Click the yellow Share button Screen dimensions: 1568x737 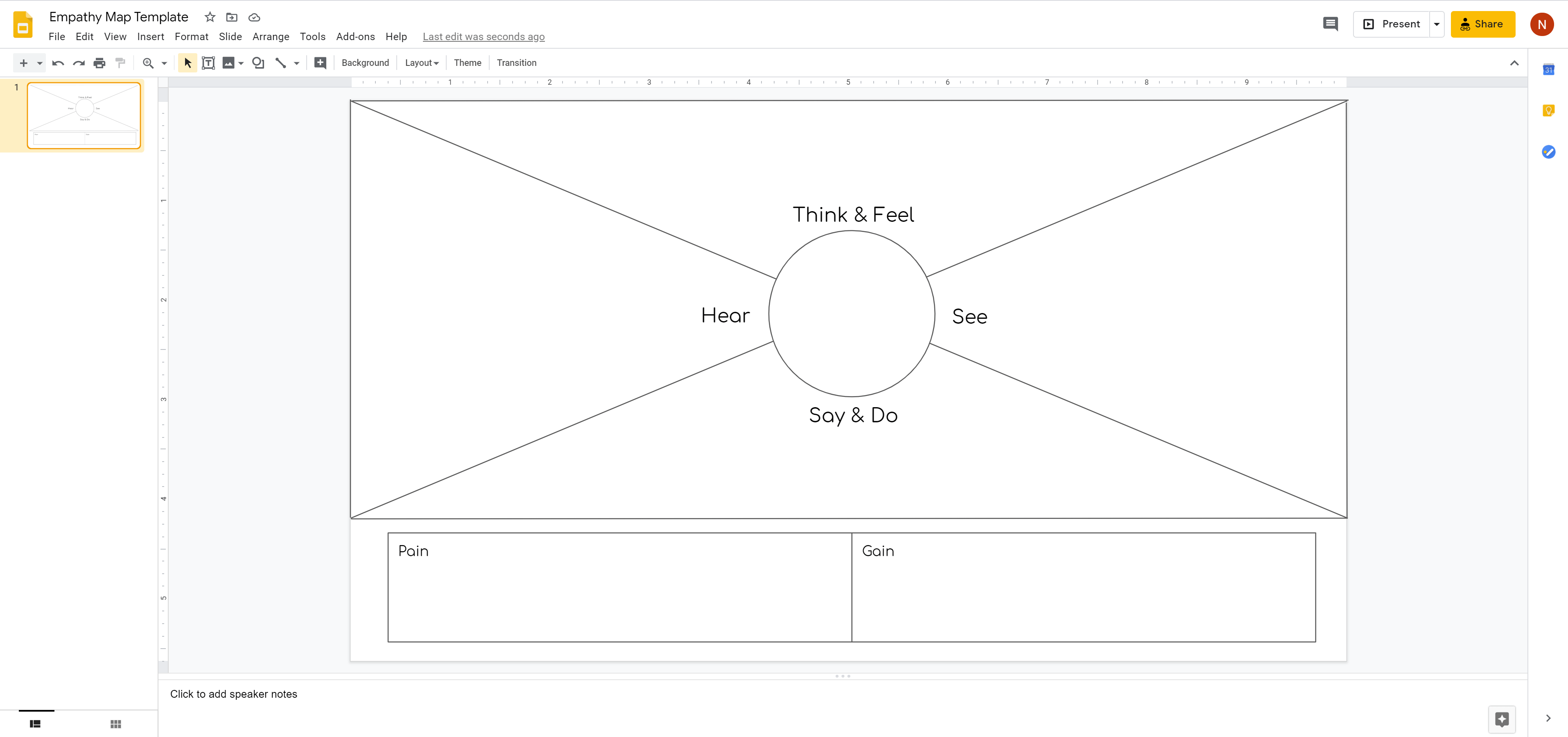coord(1482,24)
